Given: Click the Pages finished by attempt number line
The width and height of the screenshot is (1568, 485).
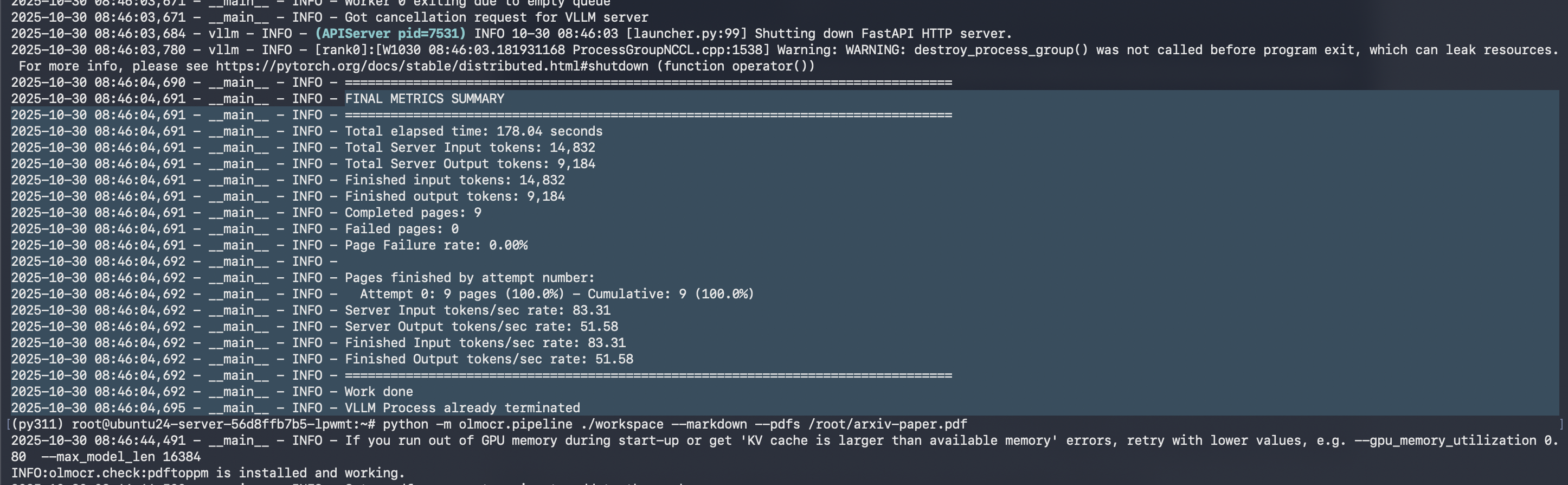Looking at the screenshot, I should (x=470, y=278).
